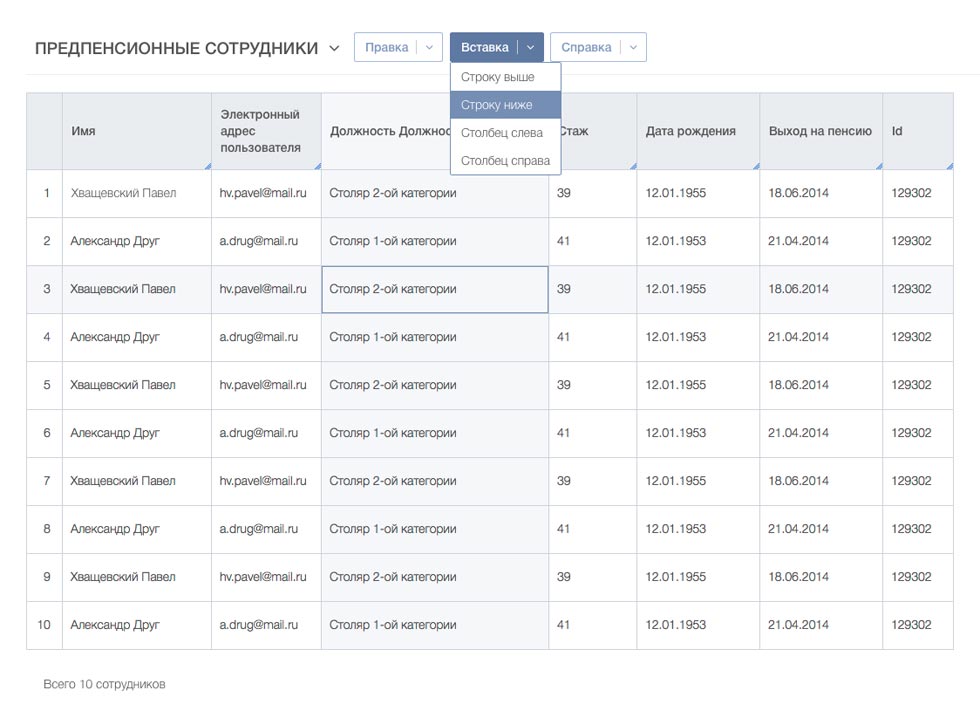This screenshot has width=980, height=711.
Task: Click the Справка button label
Action: [586, 47]
